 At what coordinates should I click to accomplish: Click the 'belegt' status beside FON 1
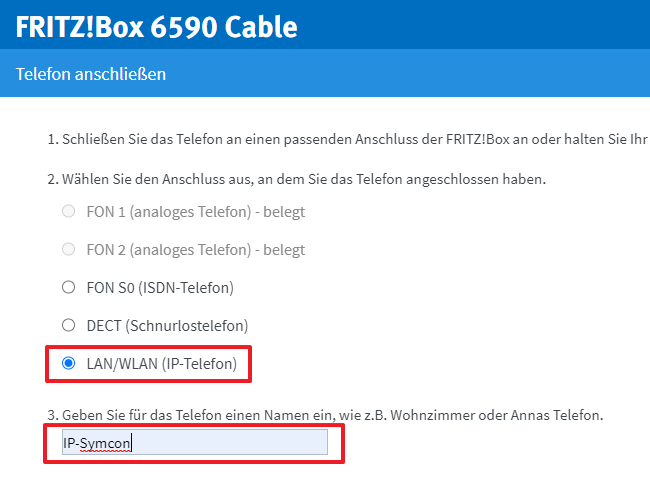(x=284, y=212)
